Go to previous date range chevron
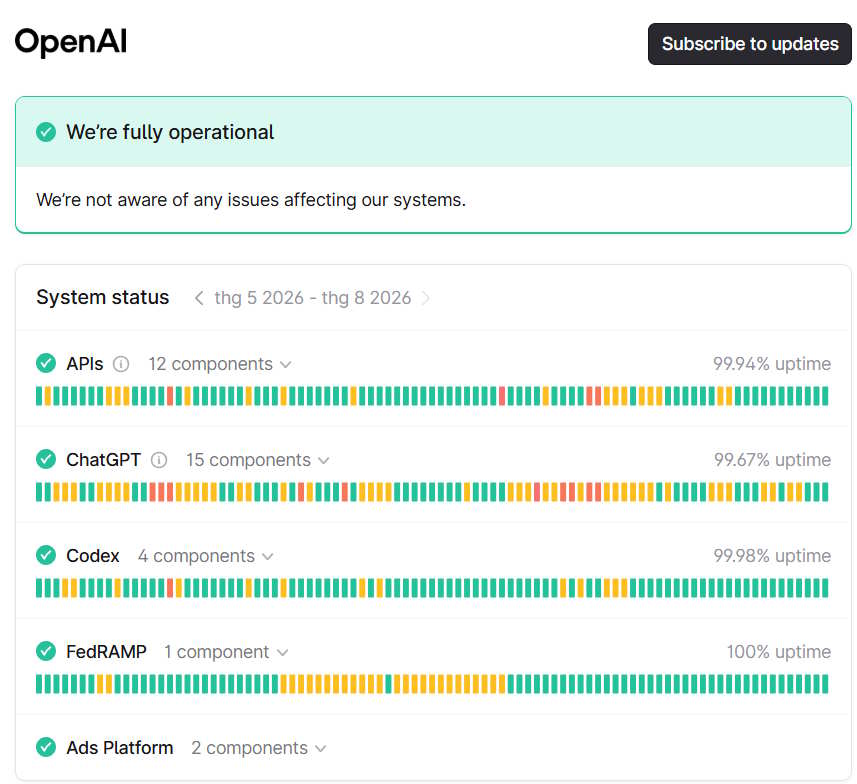Screen dimensions: 857x784 [x=199, y=298]
